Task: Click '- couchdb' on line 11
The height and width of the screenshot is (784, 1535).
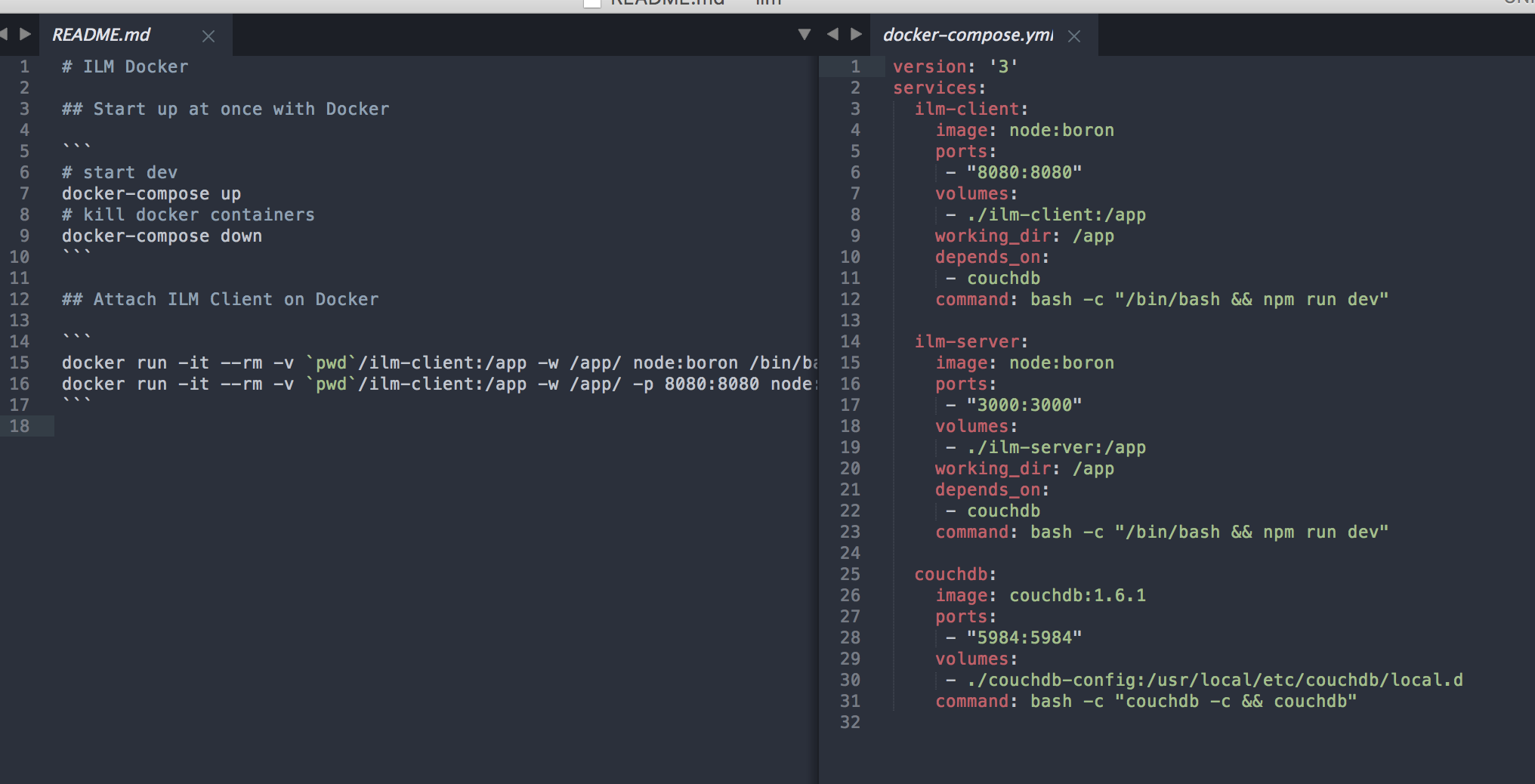Action: click(993, 278)
